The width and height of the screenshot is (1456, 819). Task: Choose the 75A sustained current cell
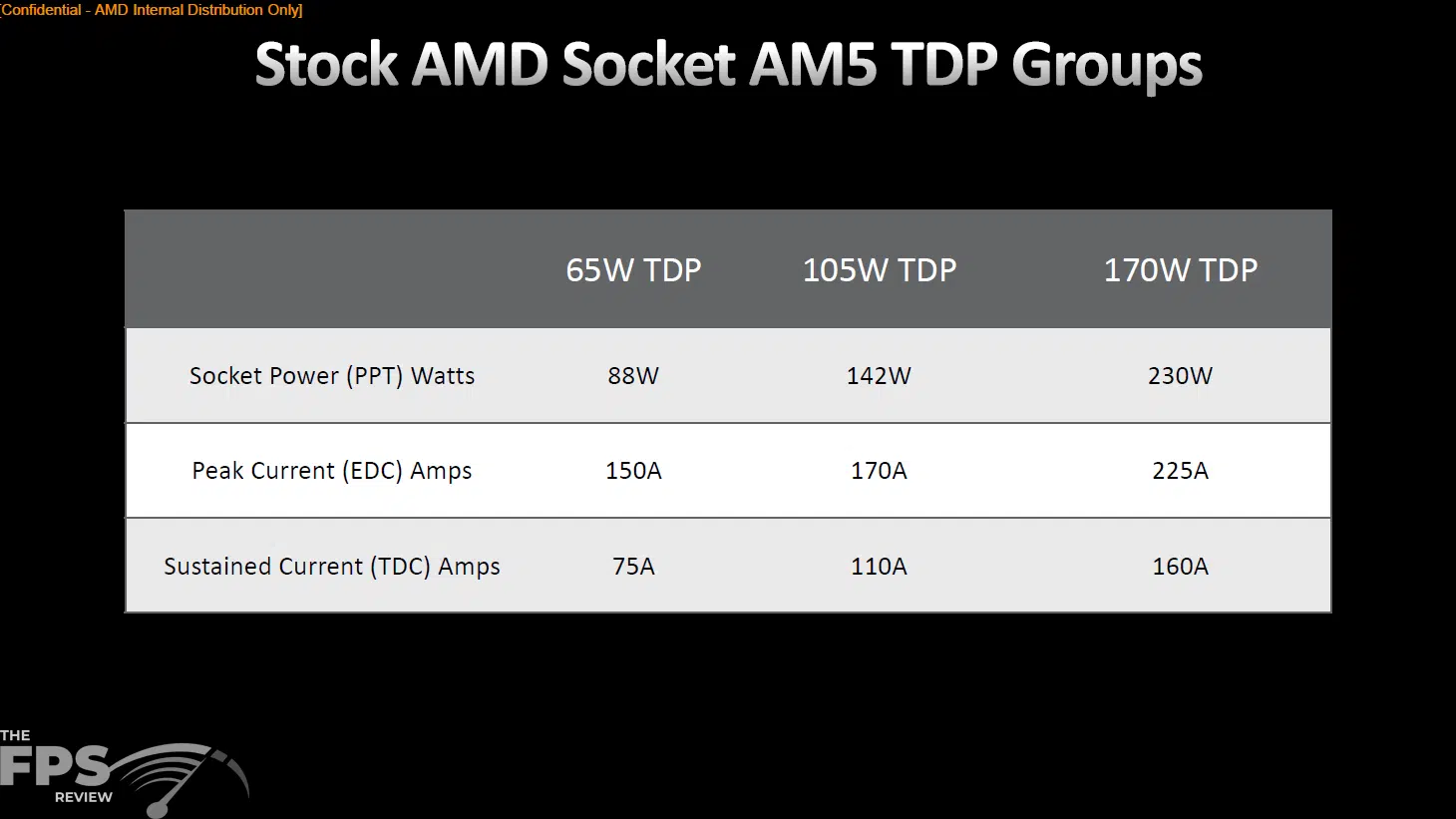(x=633, y=567)
